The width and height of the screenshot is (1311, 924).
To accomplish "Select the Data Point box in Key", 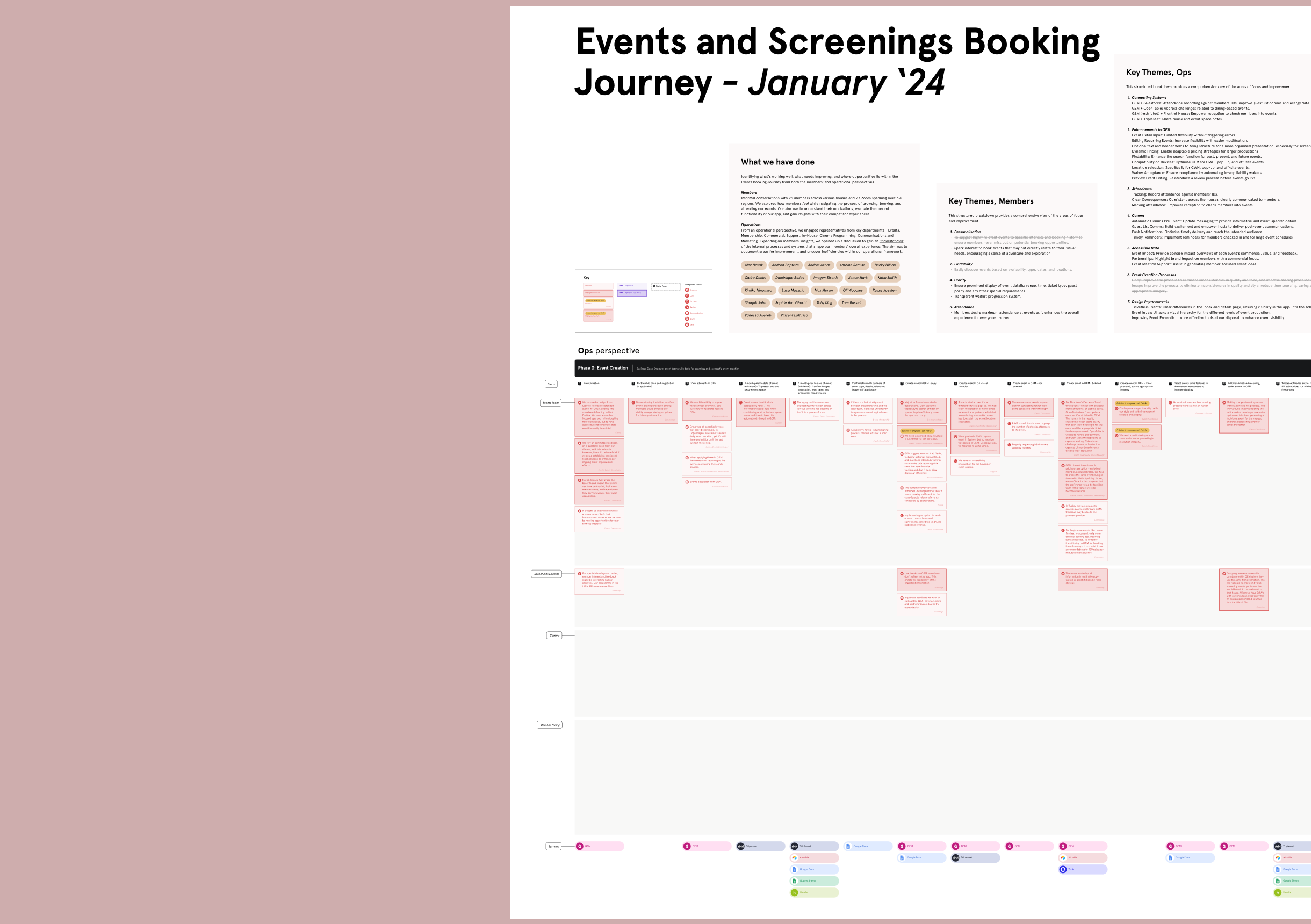I will click(666, 287).
